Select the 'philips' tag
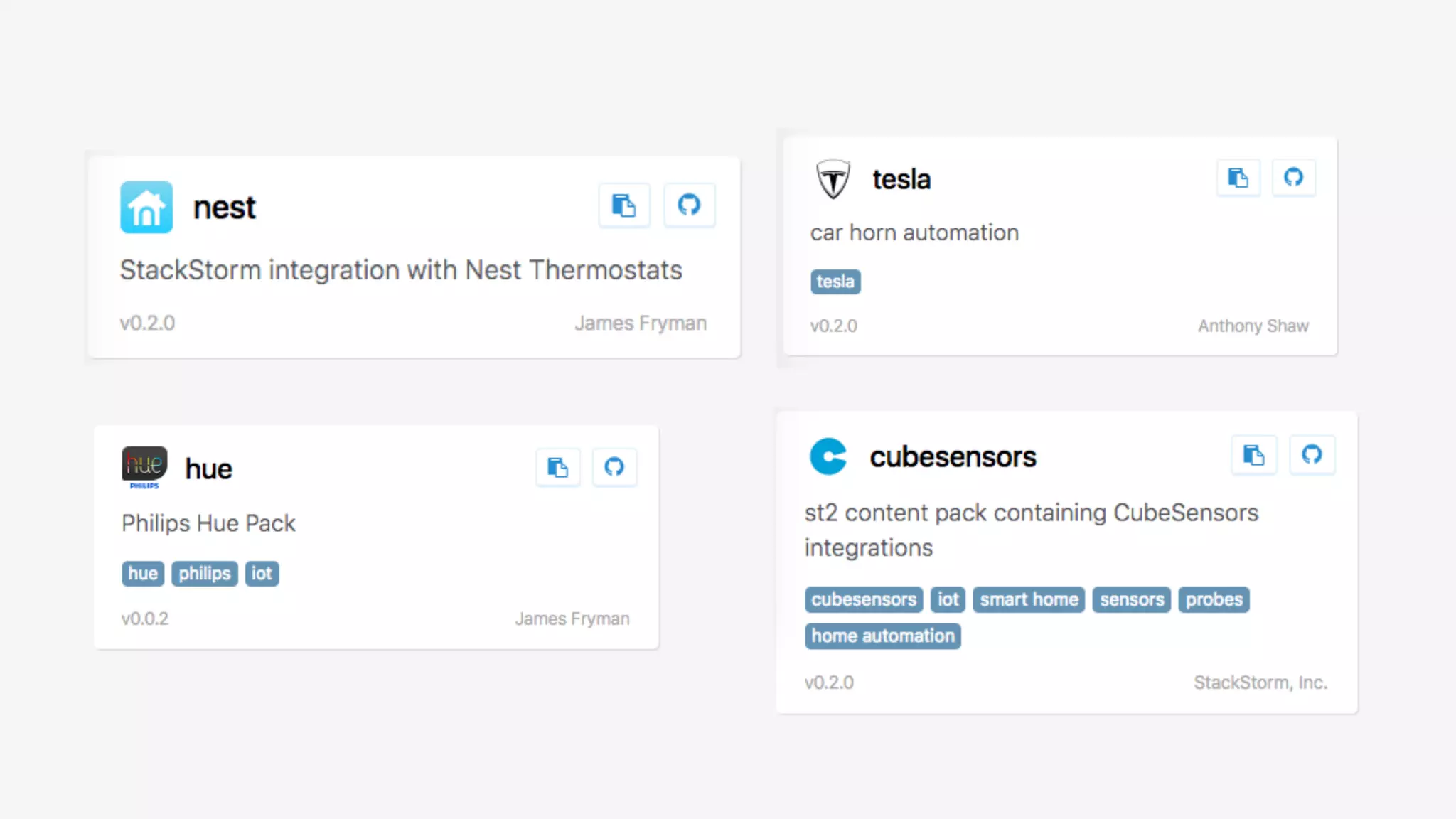This screenshot has height=819, width=1456. point(204,574)
